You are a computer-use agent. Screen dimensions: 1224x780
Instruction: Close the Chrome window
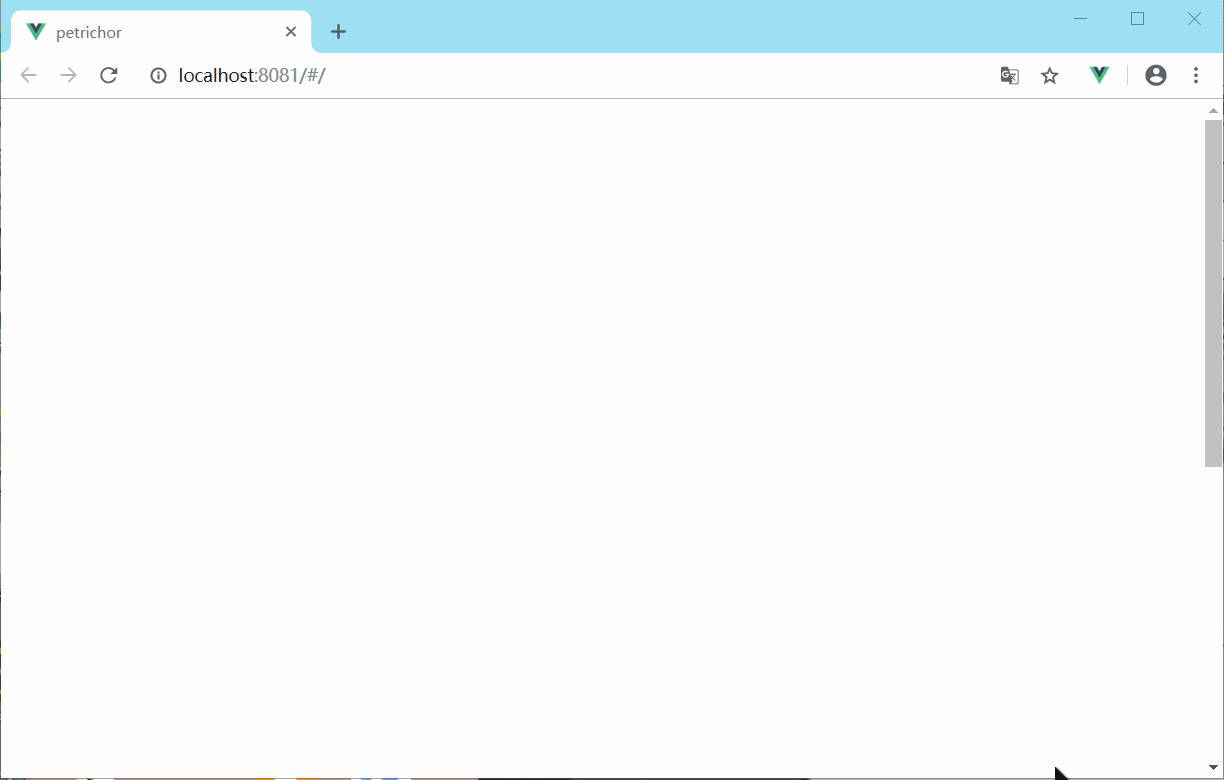pos(1194,18)
